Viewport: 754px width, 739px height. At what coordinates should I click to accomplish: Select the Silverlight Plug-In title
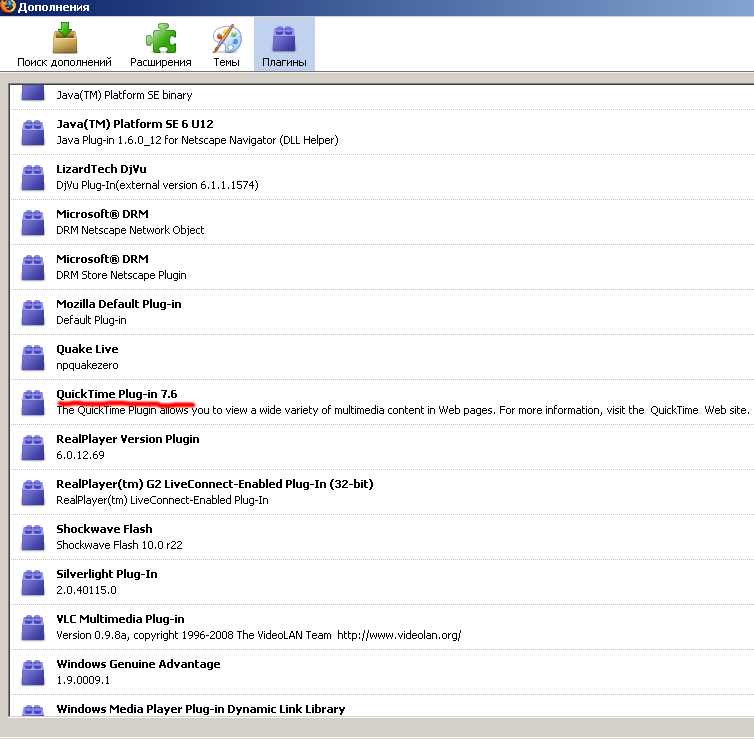click(x=107, y=574)
